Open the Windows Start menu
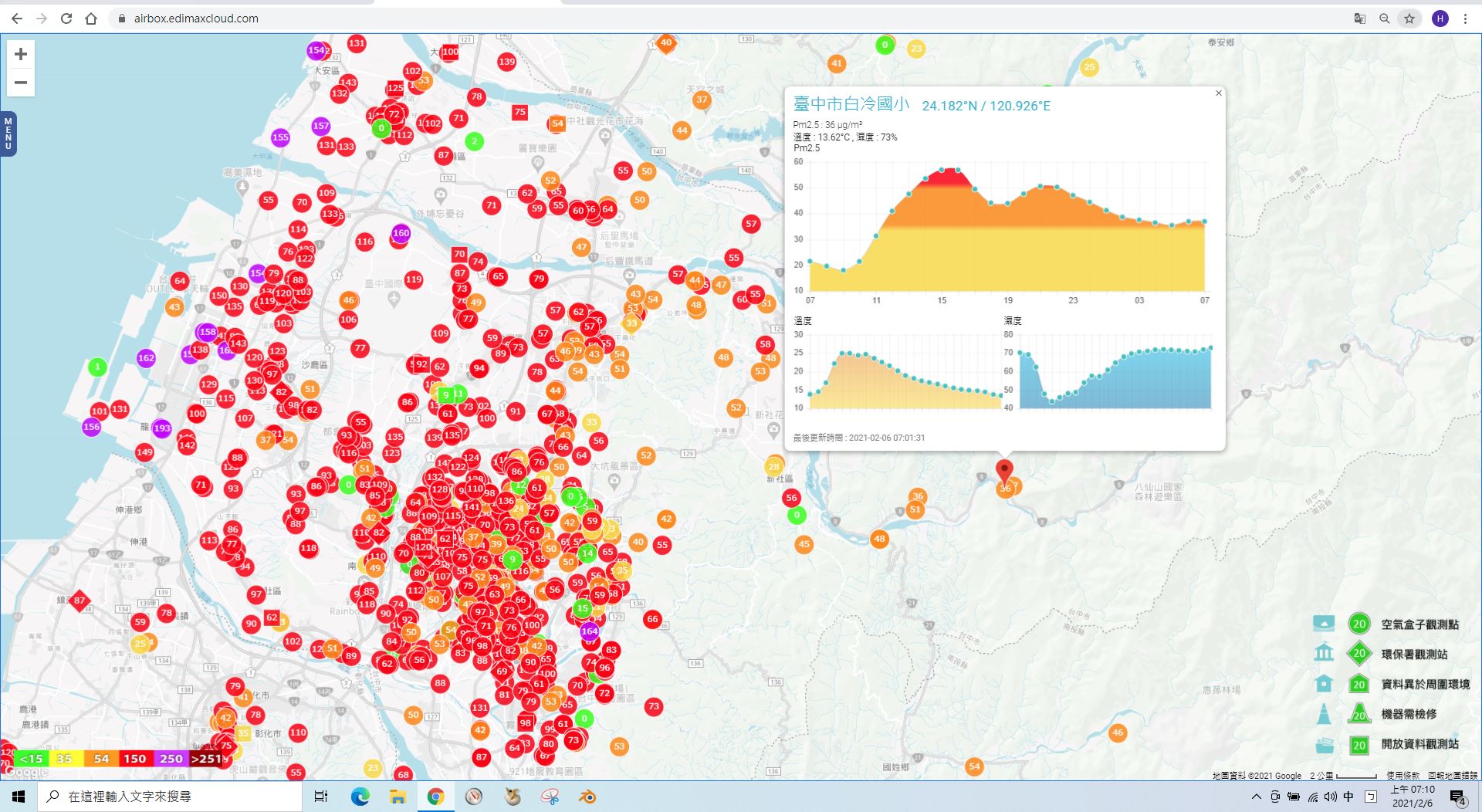 coord(19,797)
